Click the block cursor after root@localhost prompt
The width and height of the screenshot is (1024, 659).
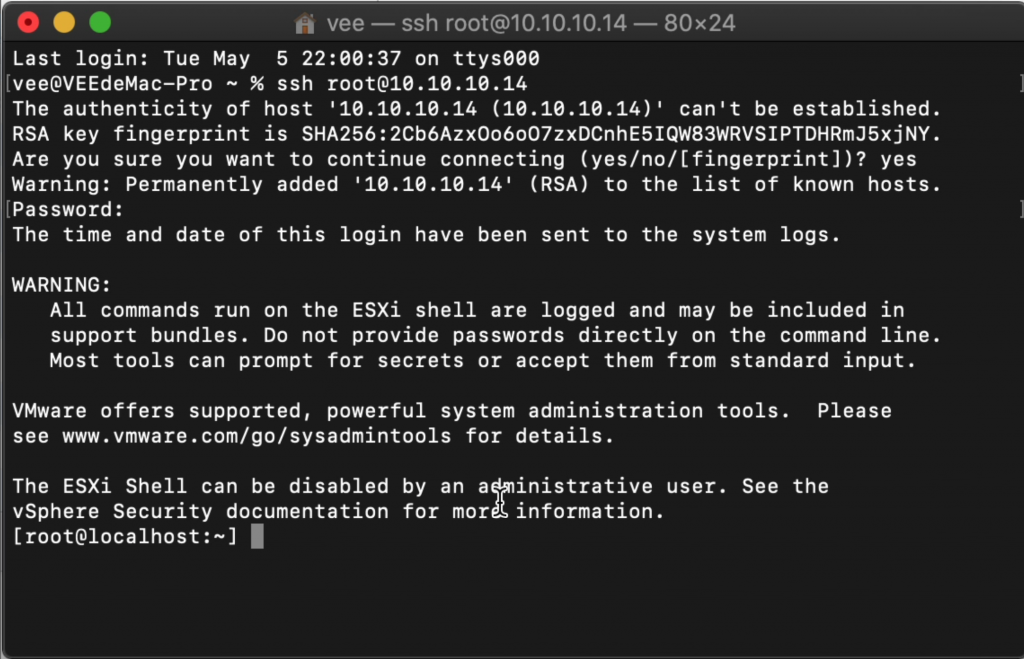pyautogui.click(x=257, y=536)
